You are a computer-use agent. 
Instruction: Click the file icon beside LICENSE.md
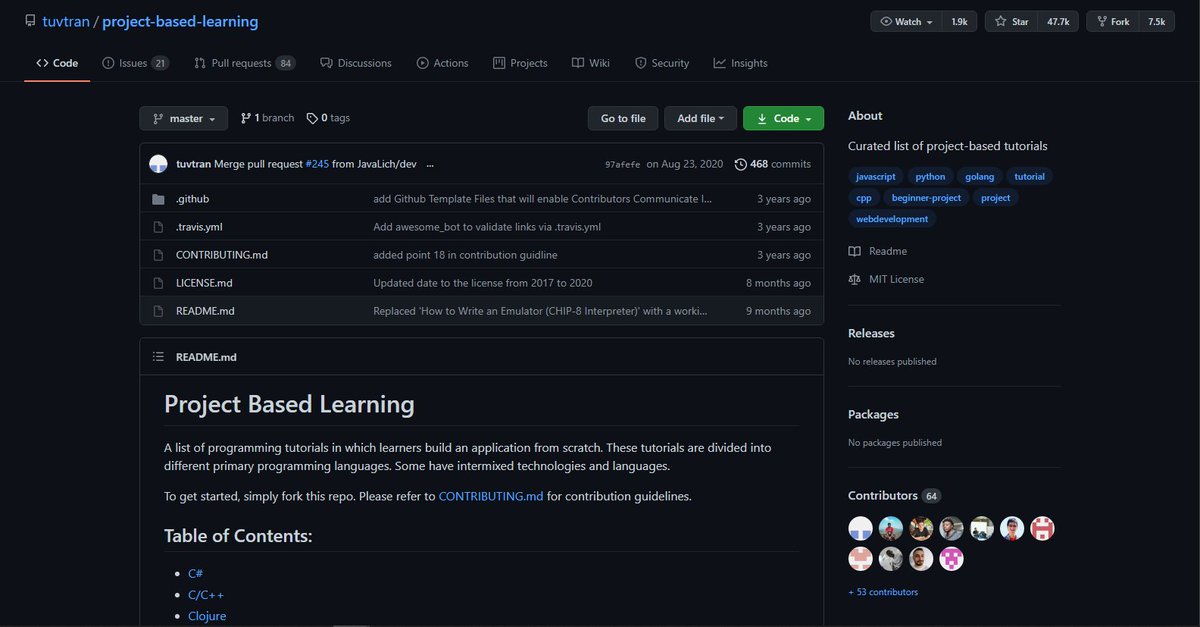158,283
